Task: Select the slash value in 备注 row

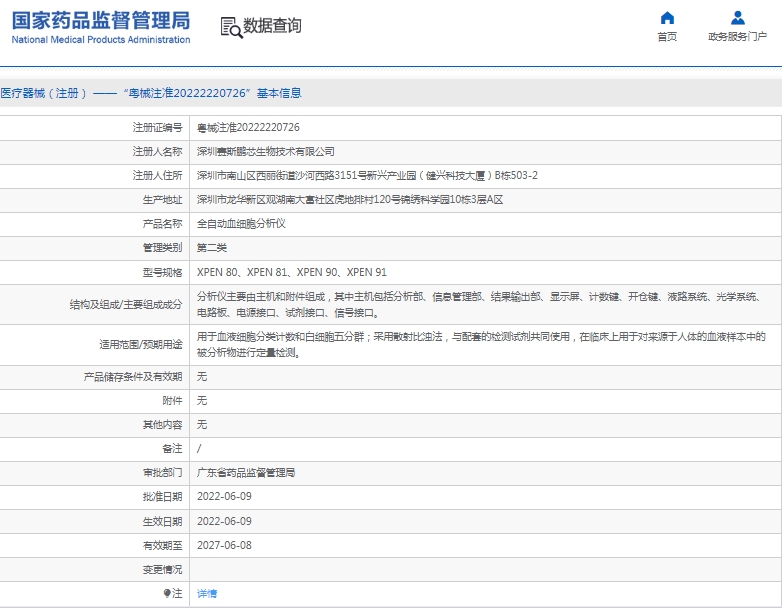Action: [199, 449]
